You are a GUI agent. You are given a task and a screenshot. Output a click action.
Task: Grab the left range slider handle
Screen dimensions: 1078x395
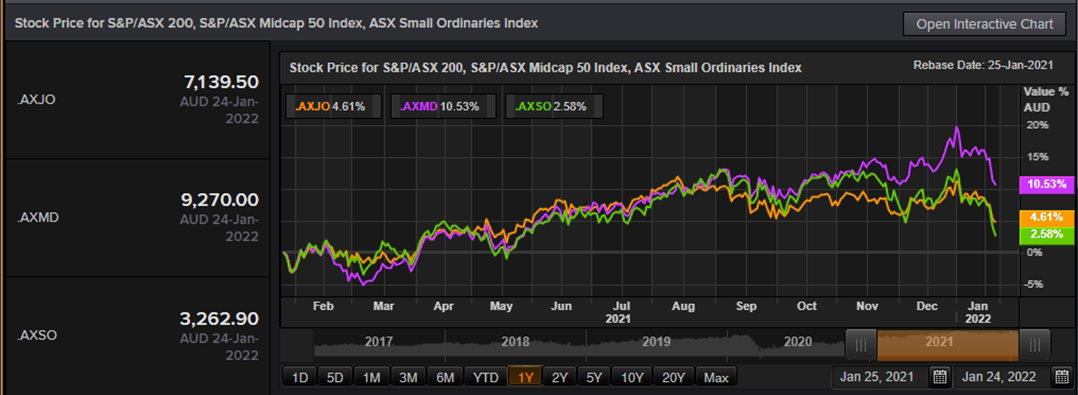click(x=860, y=345)
